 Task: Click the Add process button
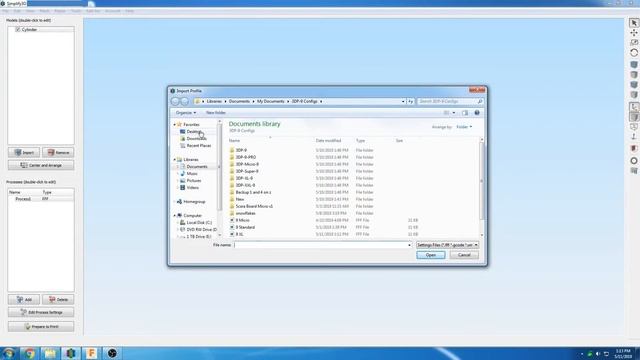[24, 300]
